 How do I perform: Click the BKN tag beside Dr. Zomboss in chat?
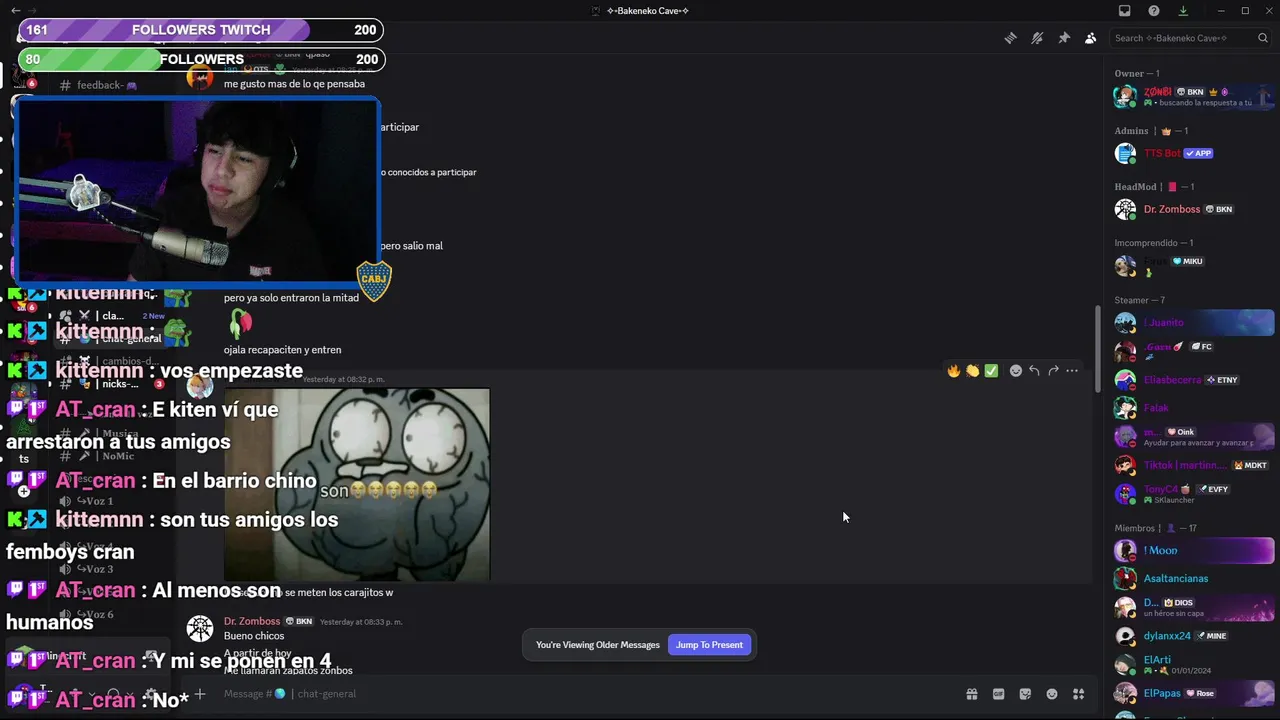click(x=299, y=621)
